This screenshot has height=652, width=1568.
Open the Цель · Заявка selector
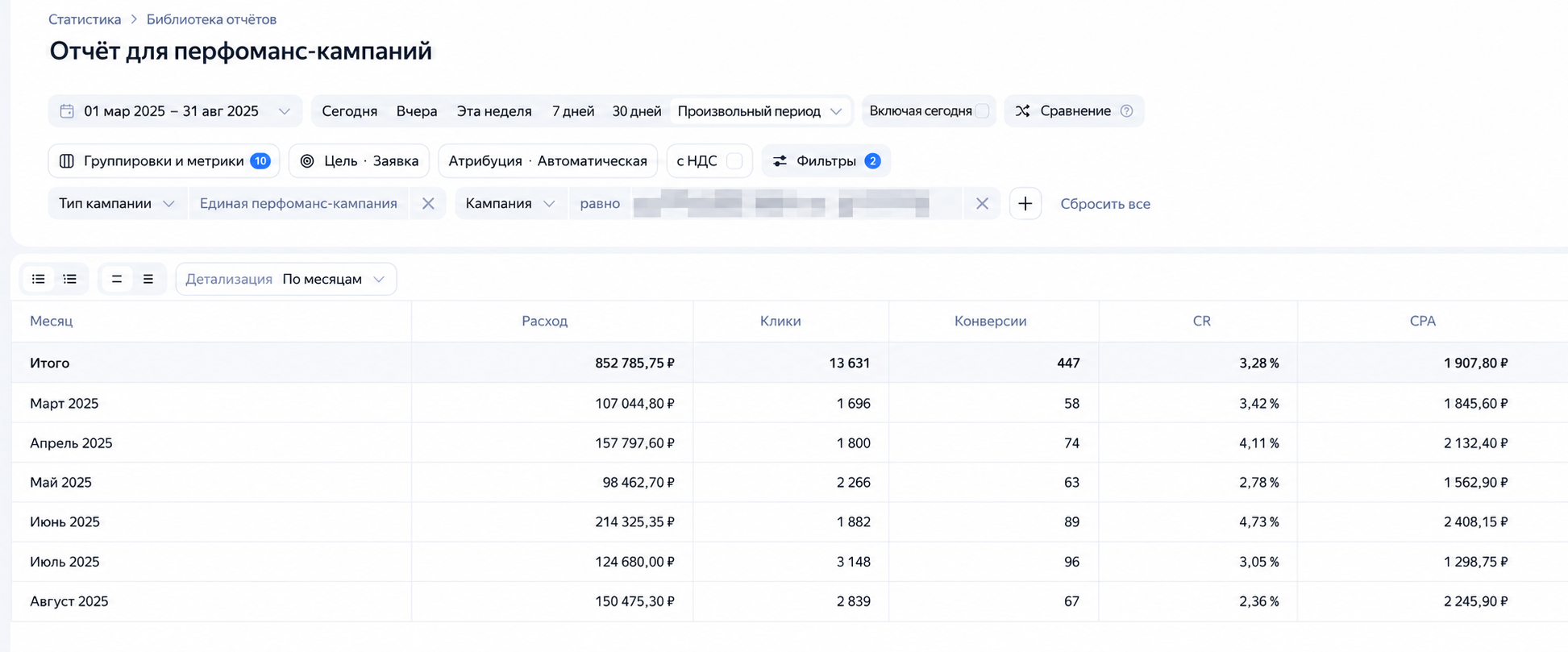(x=359, y=161)
